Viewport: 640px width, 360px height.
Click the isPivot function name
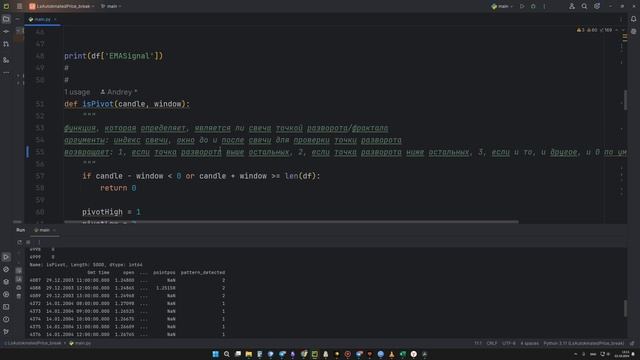98,104
